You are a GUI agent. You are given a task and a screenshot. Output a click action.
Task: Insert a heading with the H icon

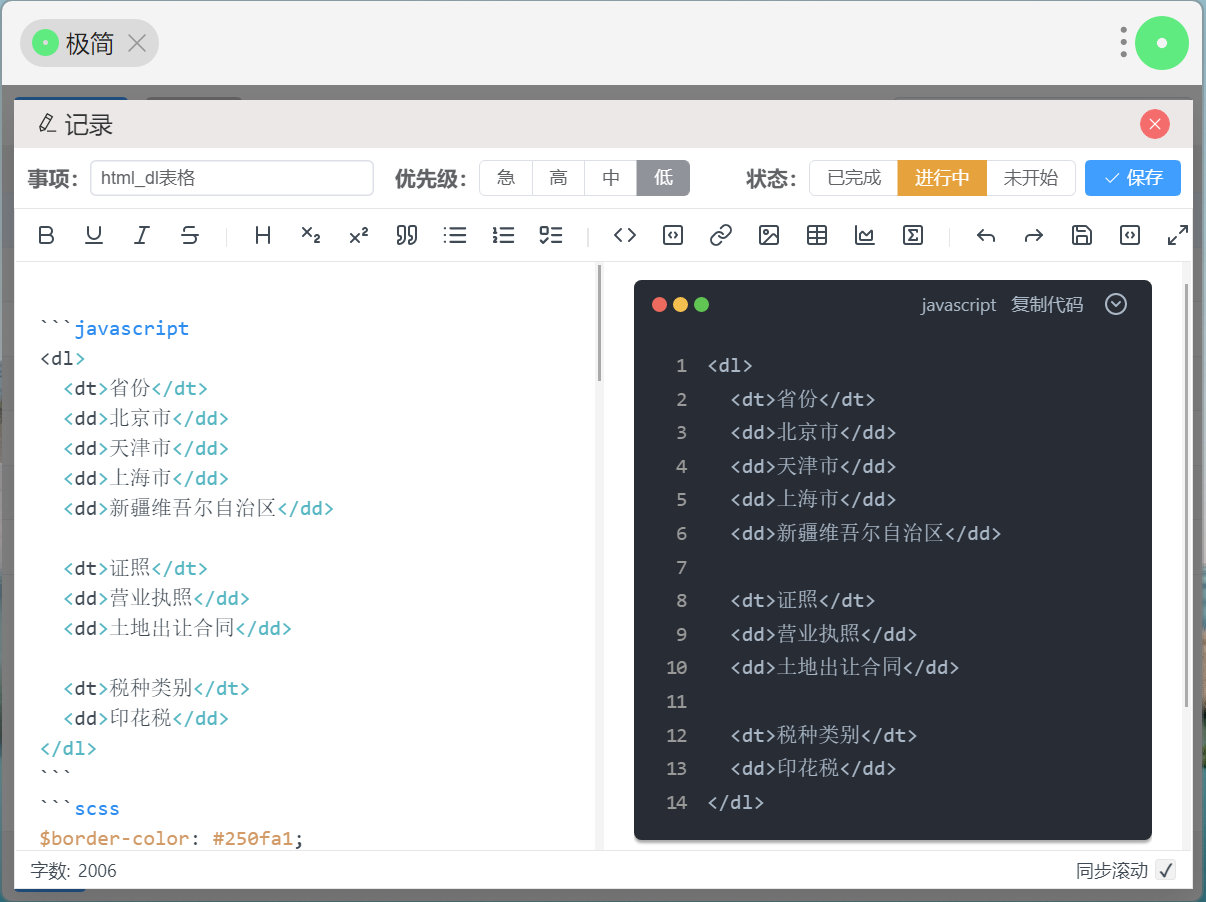pos(263,235)
